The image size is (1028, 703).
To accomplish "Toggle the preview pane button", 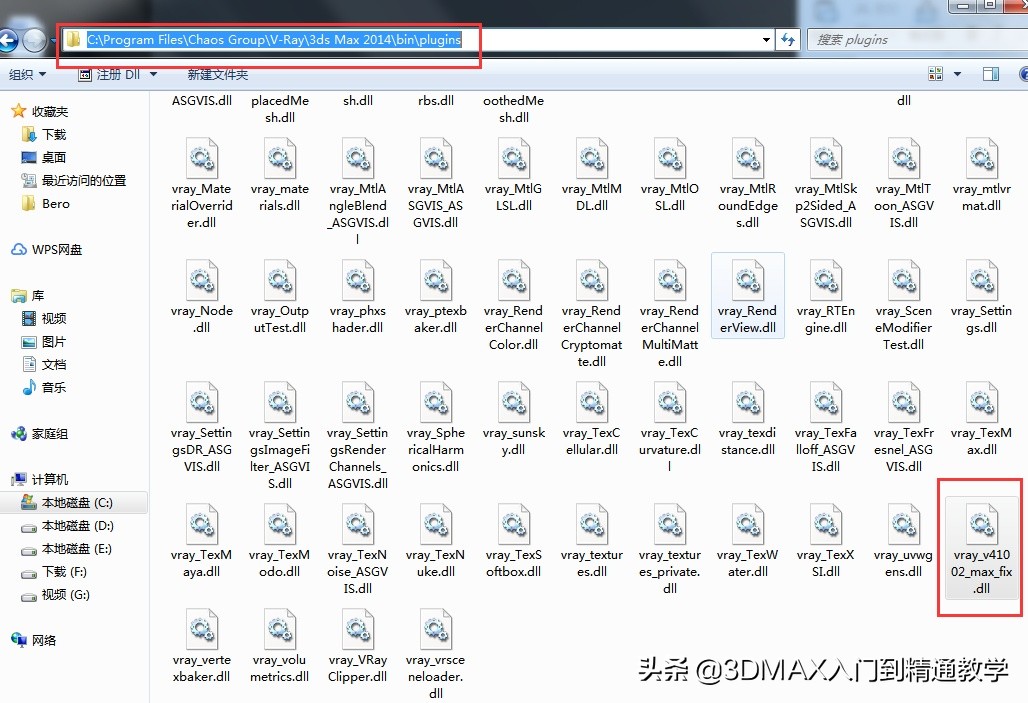I will [990, 75].
